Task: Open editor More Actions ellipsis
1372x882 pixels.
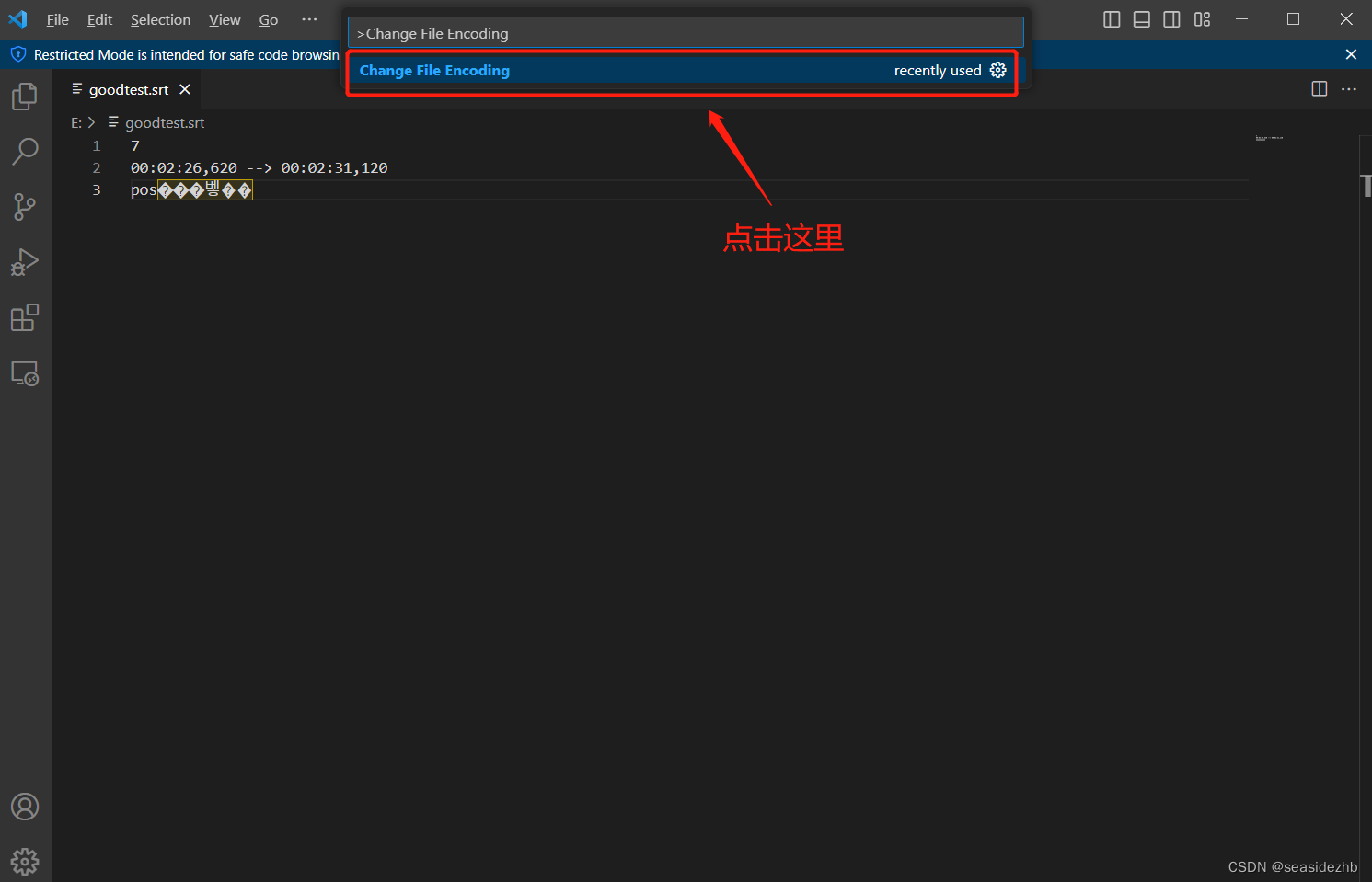Action: coord(1349,88)
